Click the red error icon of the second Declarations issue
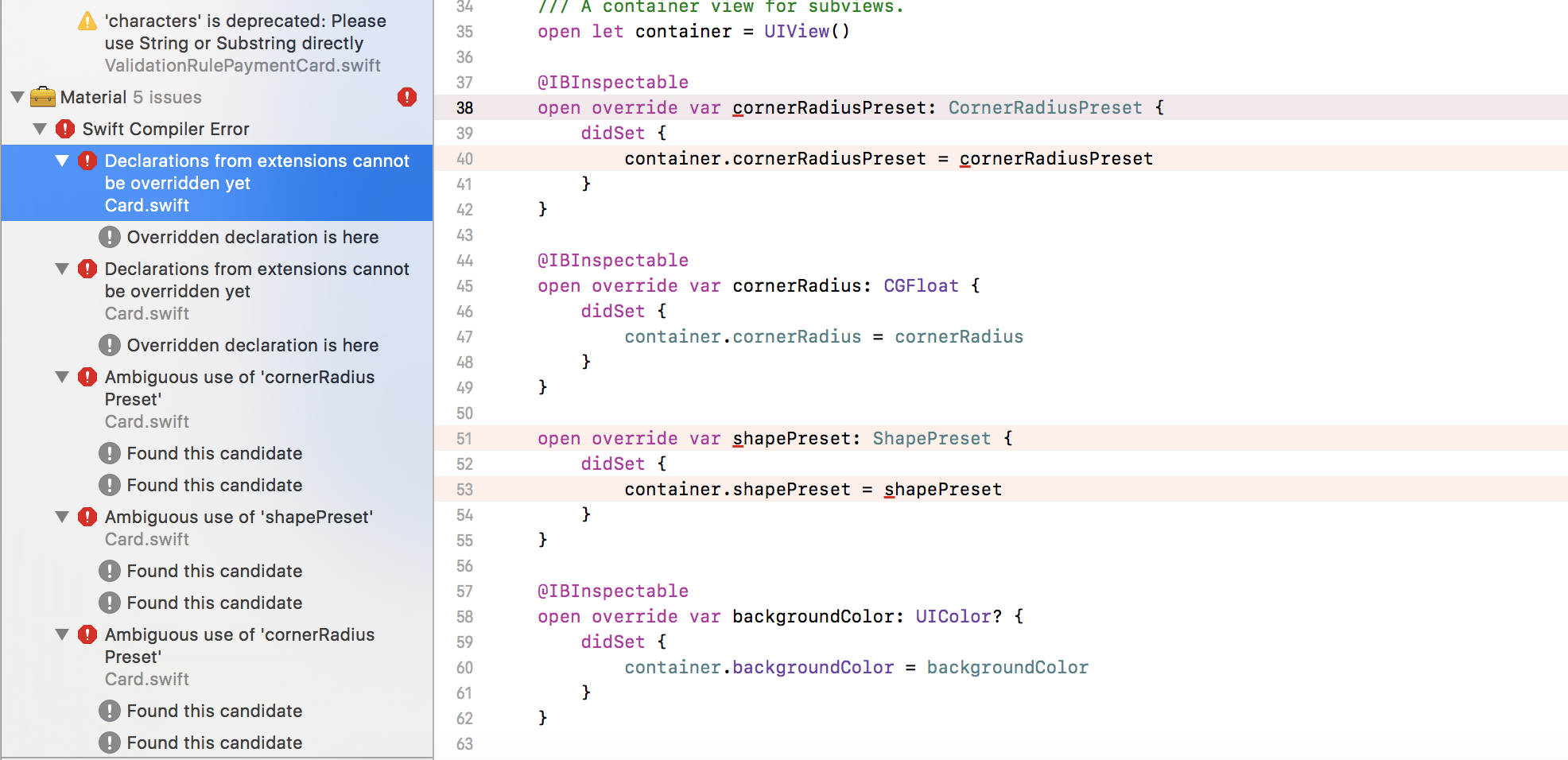 (x=87, y=269)
